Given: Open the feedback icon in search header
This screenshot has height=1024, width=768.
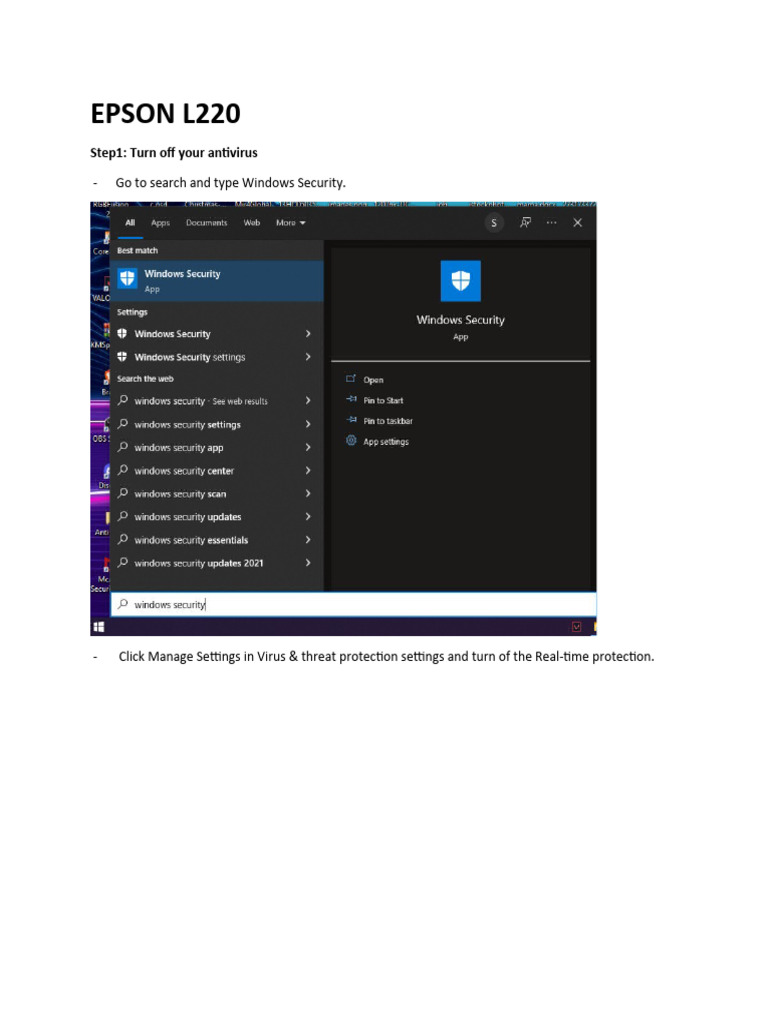Looking at the screenshot, I should [x=525, y=223].
